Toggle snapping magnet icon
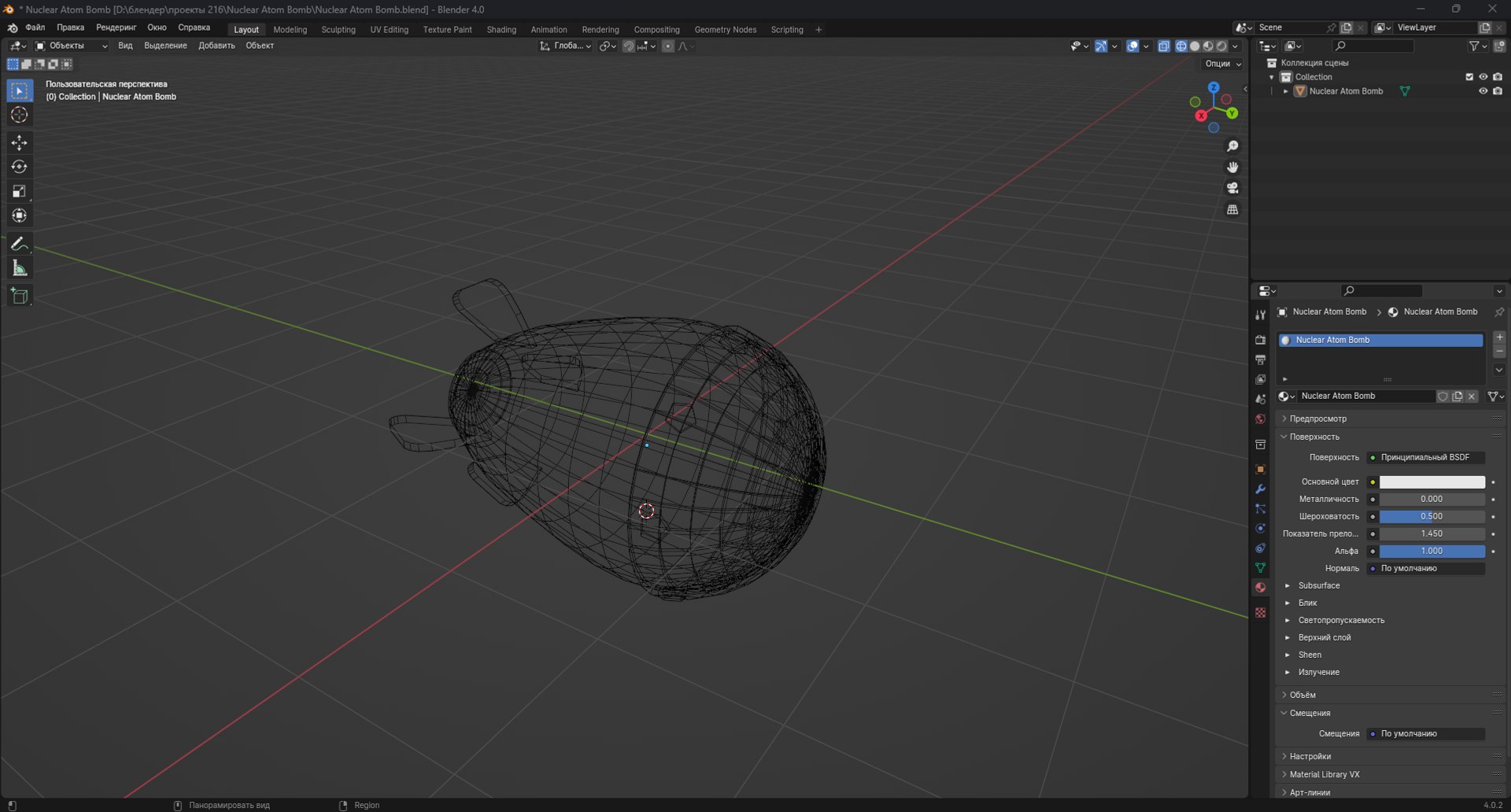Image resolution: width=1511 pixels, height=812 pixels. (x=628, y=46)
